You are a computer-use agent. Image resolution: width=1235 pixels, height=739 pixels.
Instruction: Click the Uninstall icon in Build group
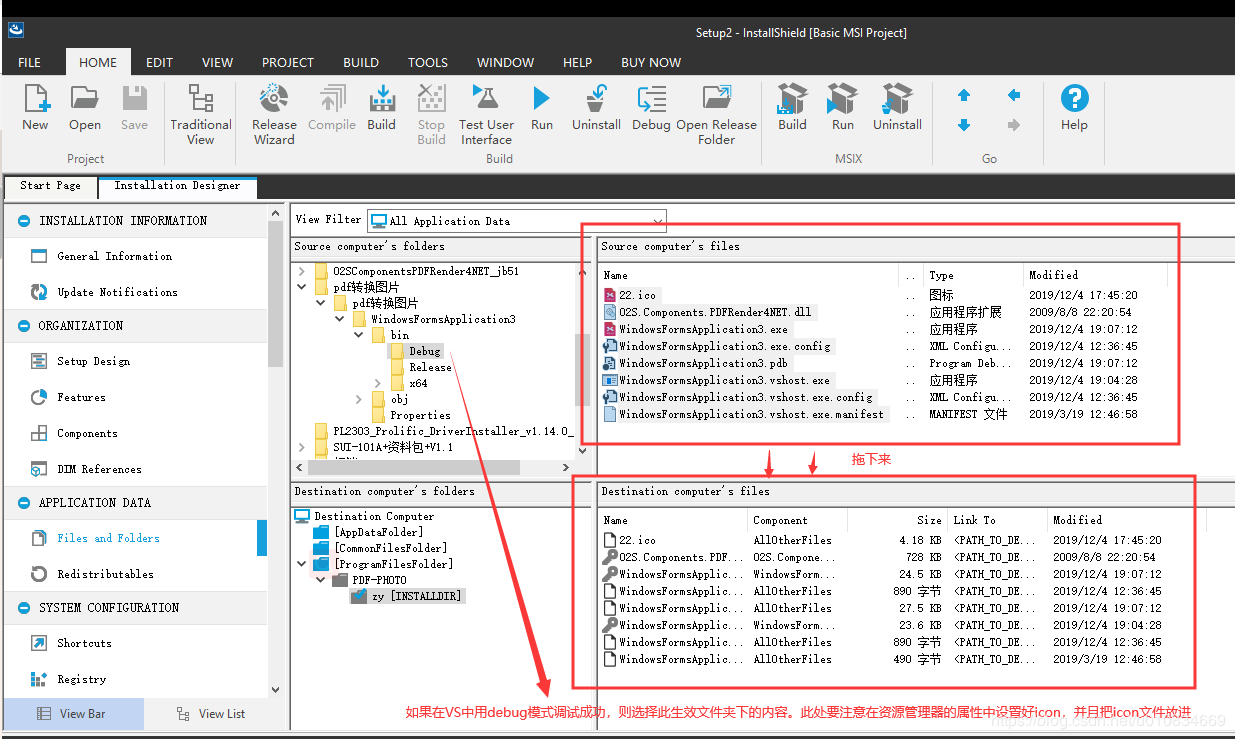[x=596, y=100]
